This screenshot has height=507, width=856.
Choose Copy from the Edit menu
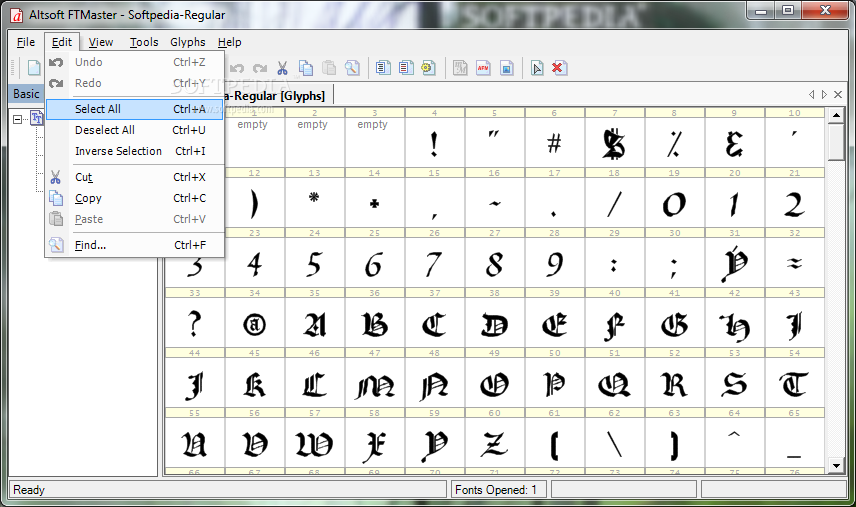click(x=134, y=198)
